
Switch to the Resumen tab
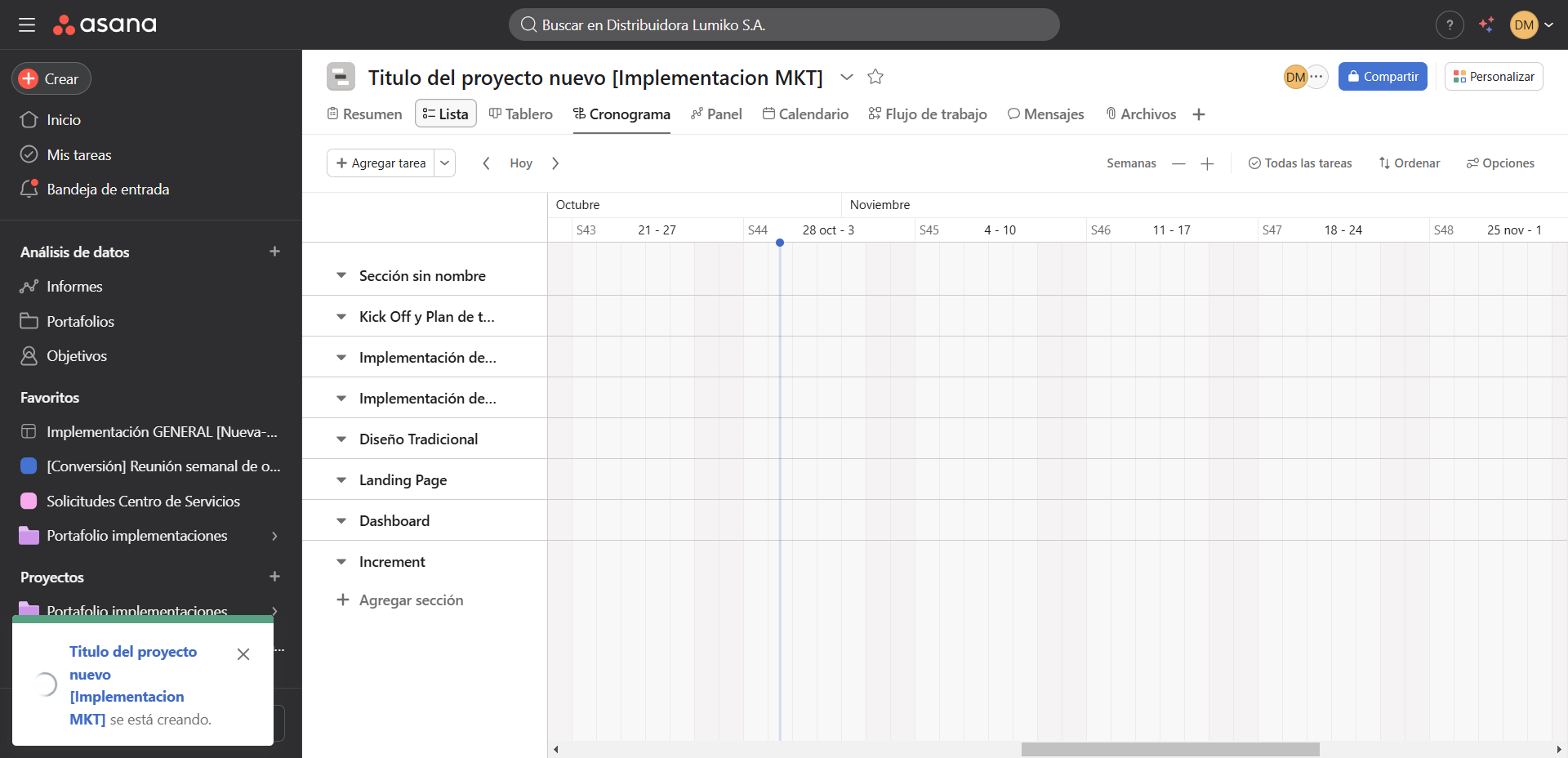pyautogui.click(x=364, y=114)
